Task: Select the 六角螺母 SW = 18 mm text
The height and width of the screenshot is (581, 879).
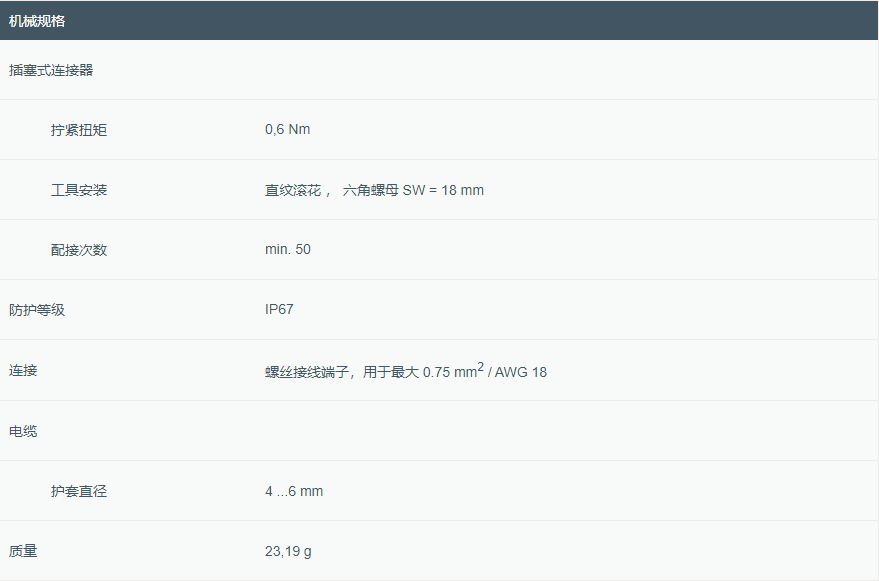Action: pyautogui.click(x=413, y=190)
